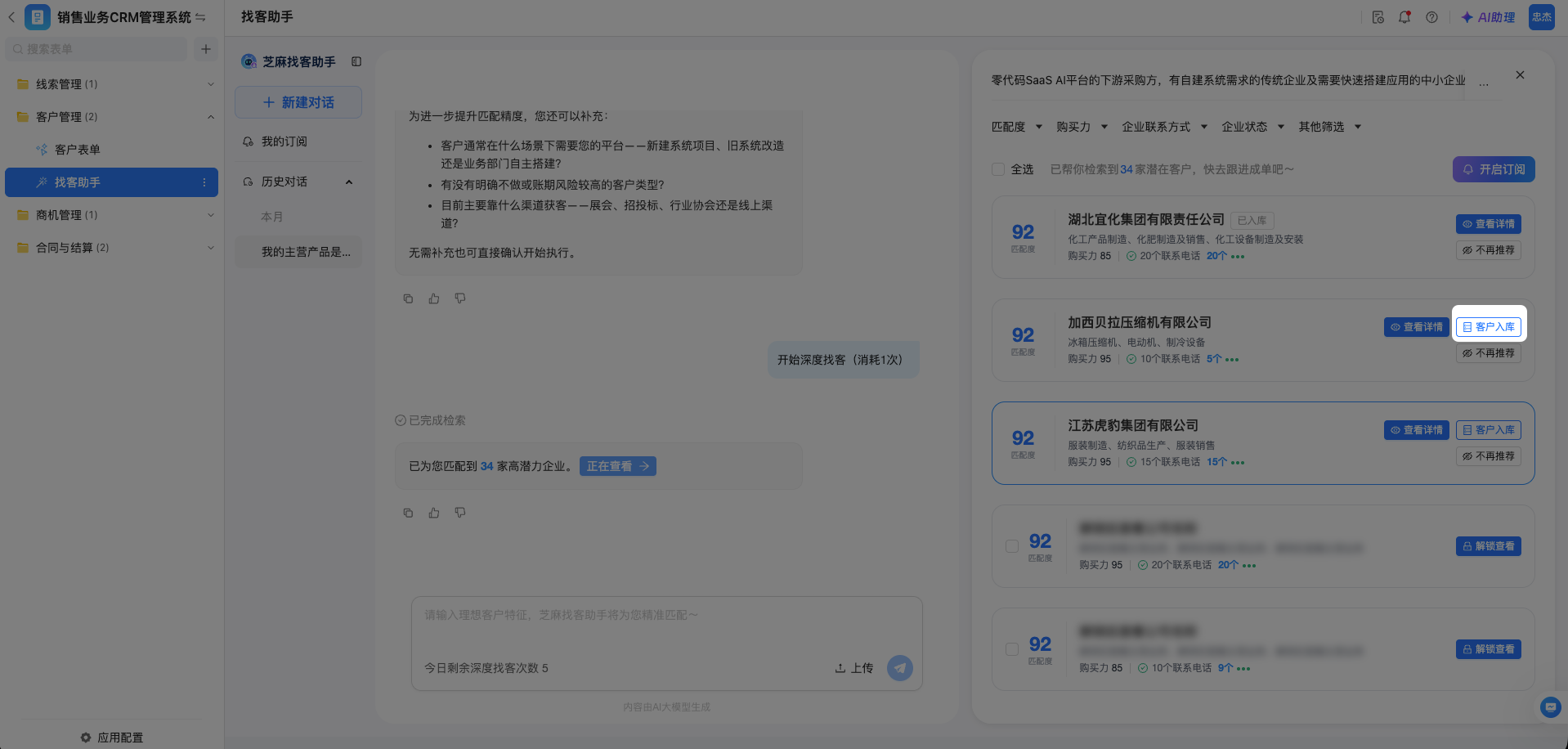This screenshot has width=1568, height=749.
Task: Expand the 线索管理 folder
Action: click(112, 84)
